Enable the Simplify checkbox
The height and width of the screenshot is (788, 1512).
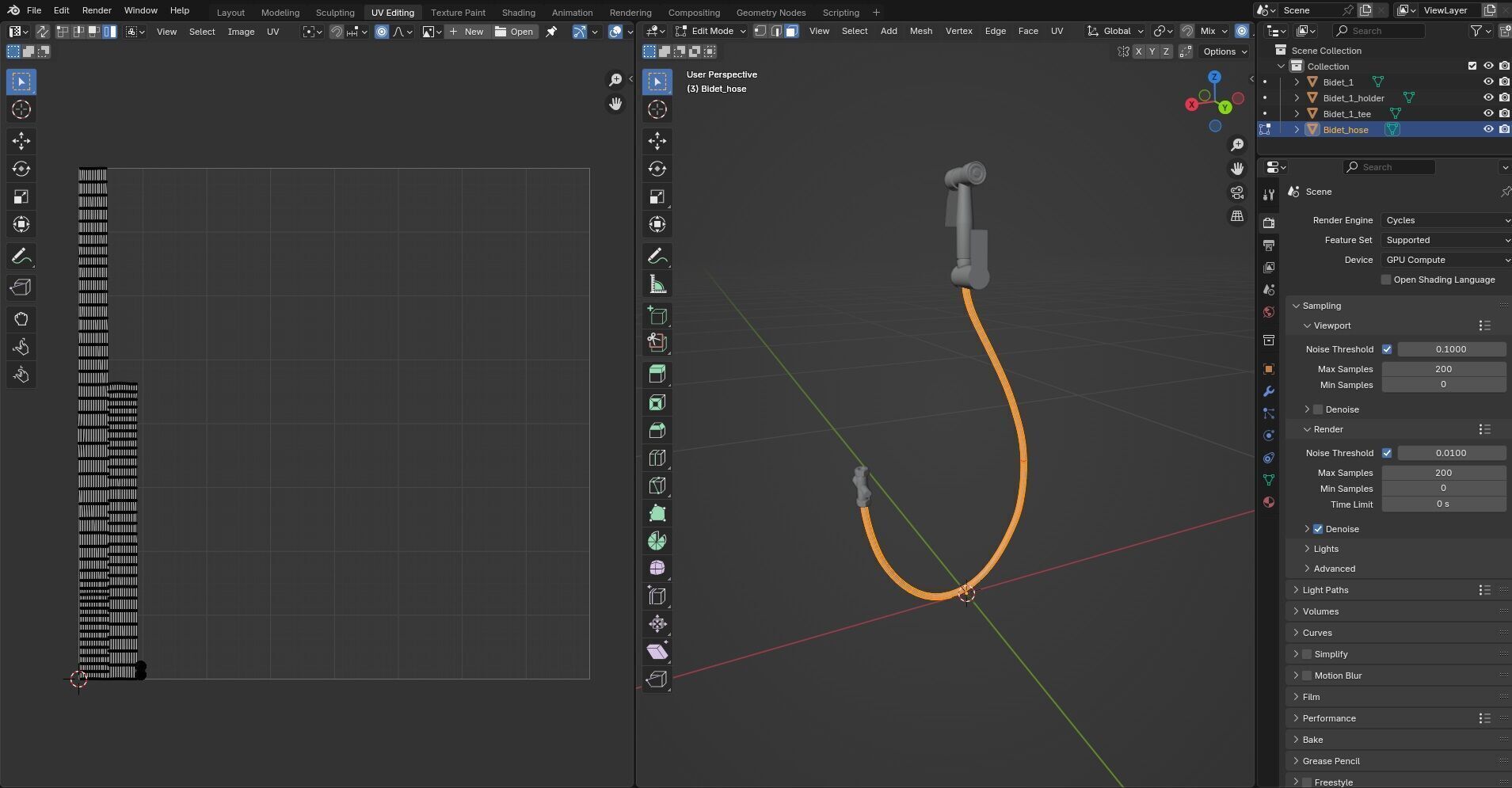pos(1307,654)
